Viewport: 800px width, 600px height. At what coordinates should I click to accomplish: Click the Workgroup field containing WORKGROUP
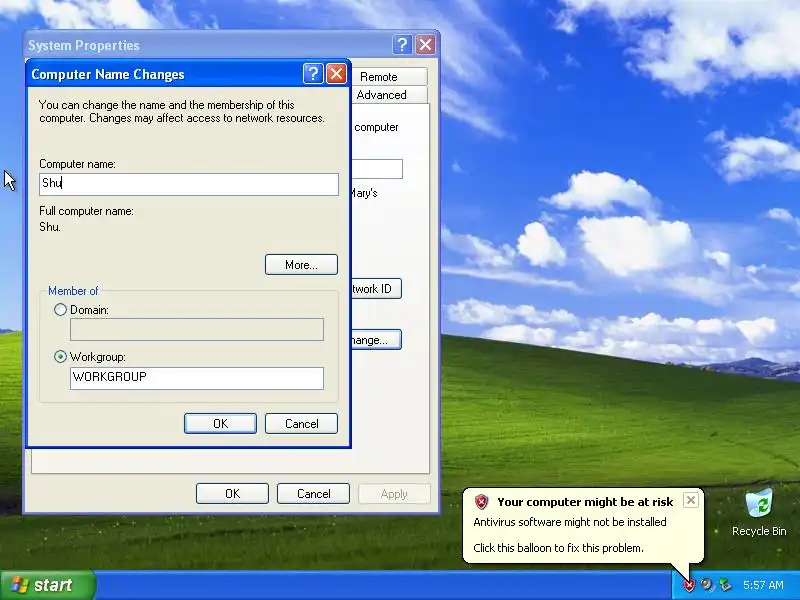coord(197,378)
